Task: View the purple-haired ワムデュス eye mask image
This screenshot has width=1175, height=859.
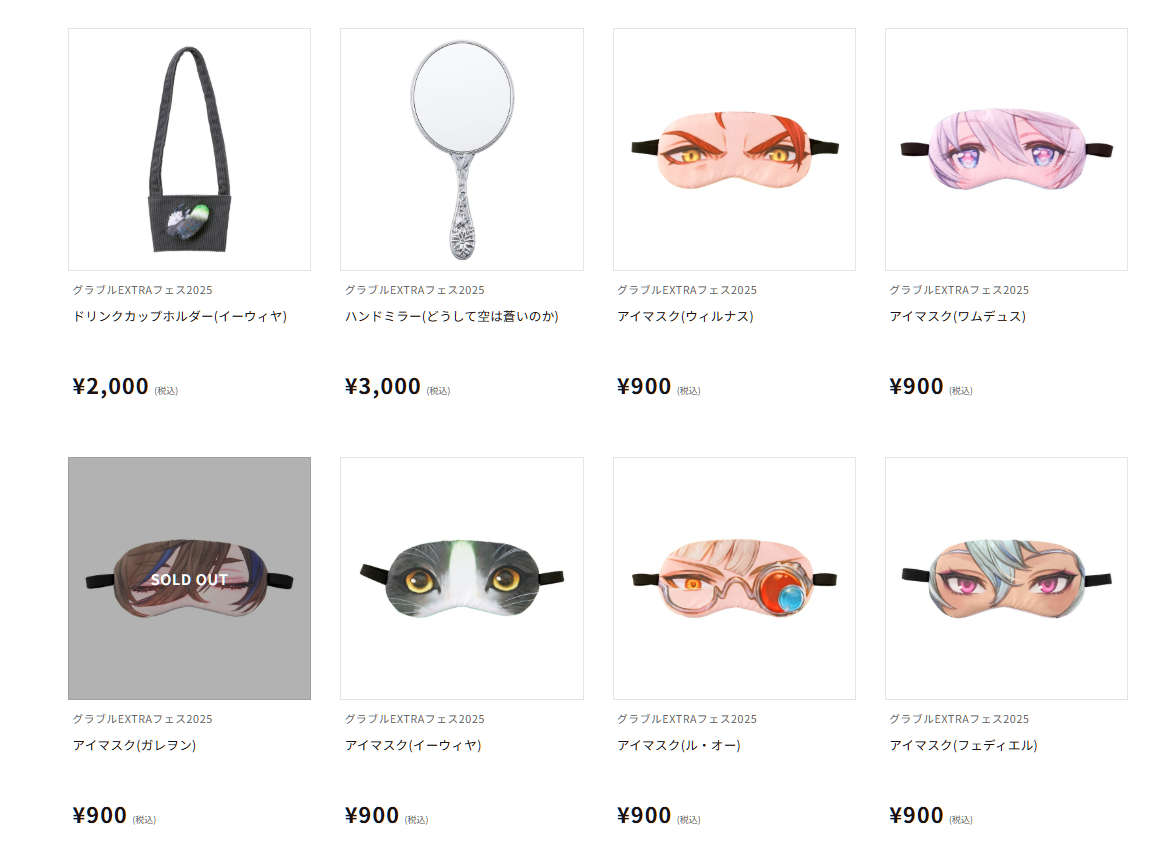Action: pos(1006,149)
